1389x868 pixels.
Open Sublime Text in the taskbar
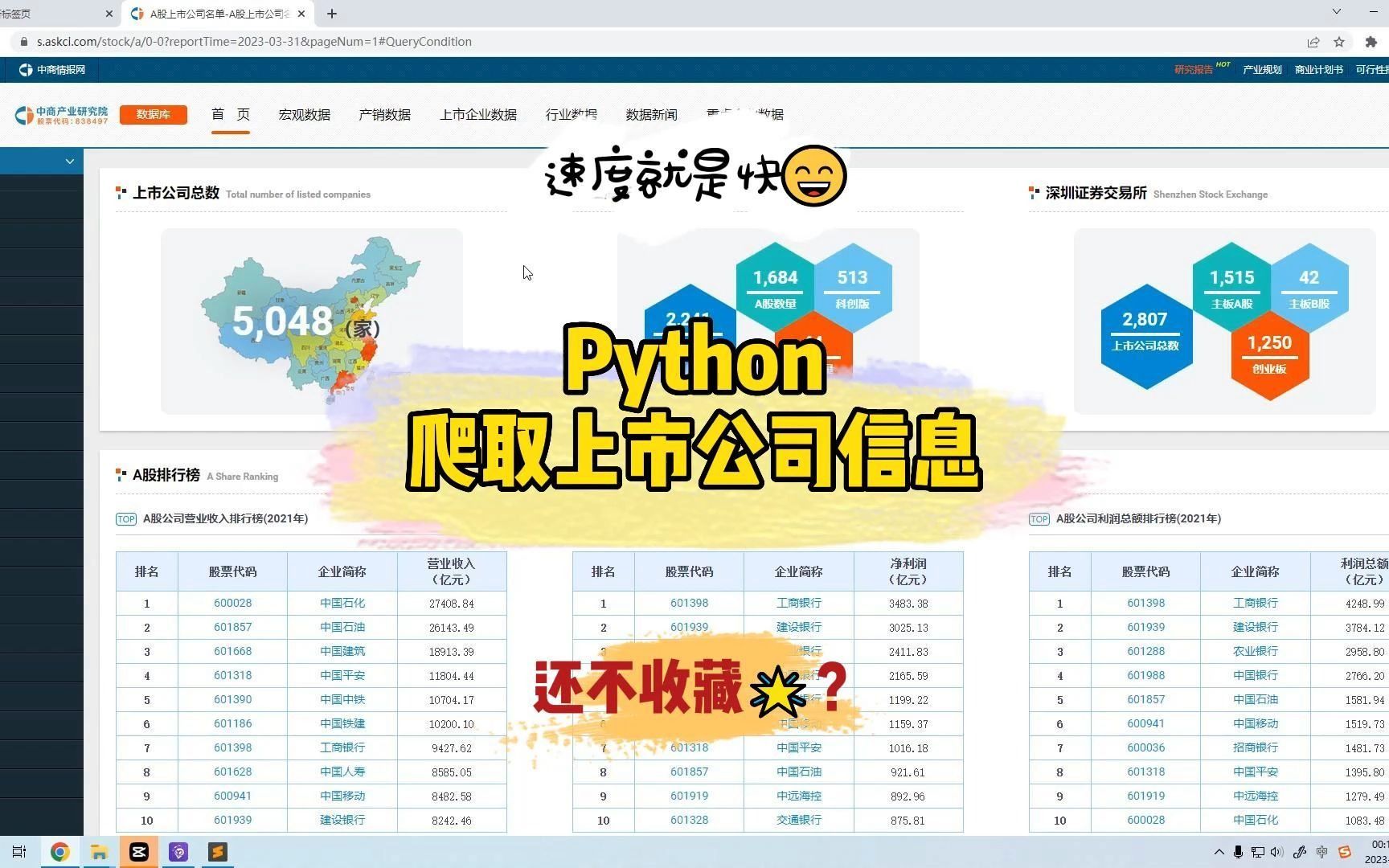[x=218, y=852]
